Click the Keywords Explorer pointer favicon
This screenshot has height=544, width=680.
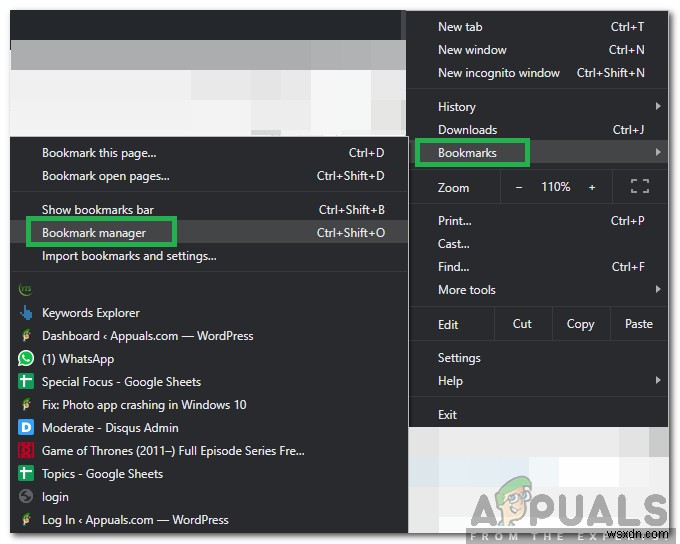pos(26,312)
